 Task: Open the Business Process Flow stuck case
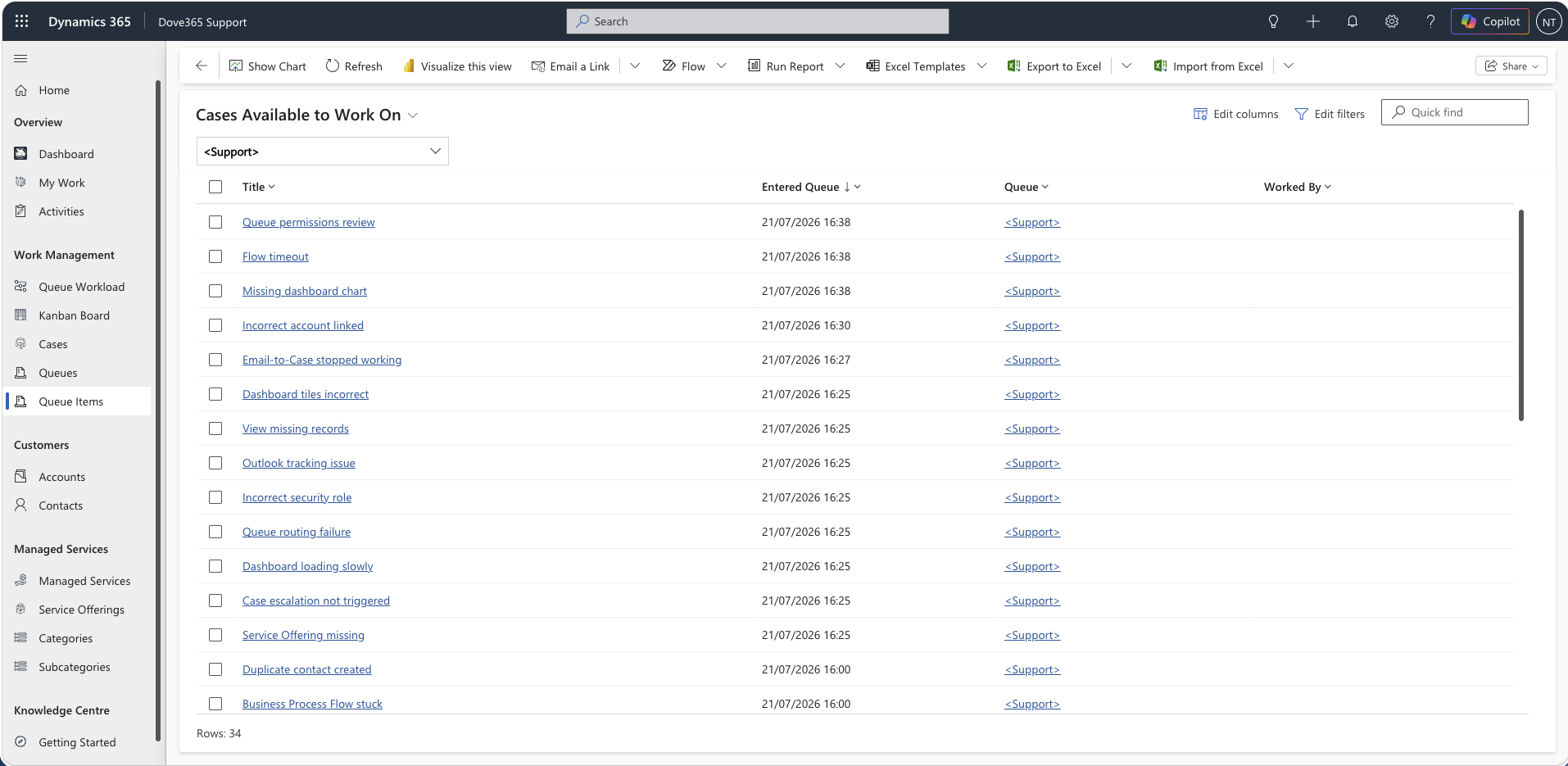(x=312, y=704)
